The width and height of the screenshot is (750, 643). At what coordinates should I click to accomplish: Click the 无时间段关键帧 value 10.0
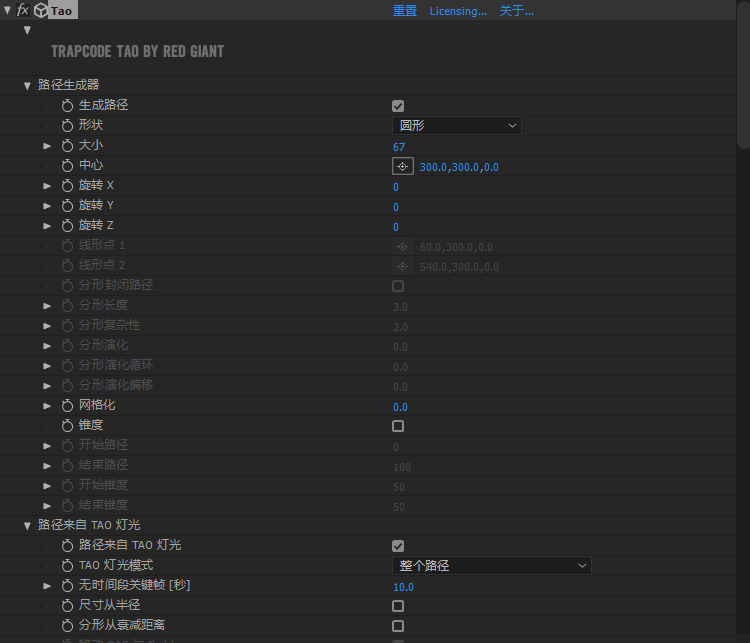pos(403,587)
